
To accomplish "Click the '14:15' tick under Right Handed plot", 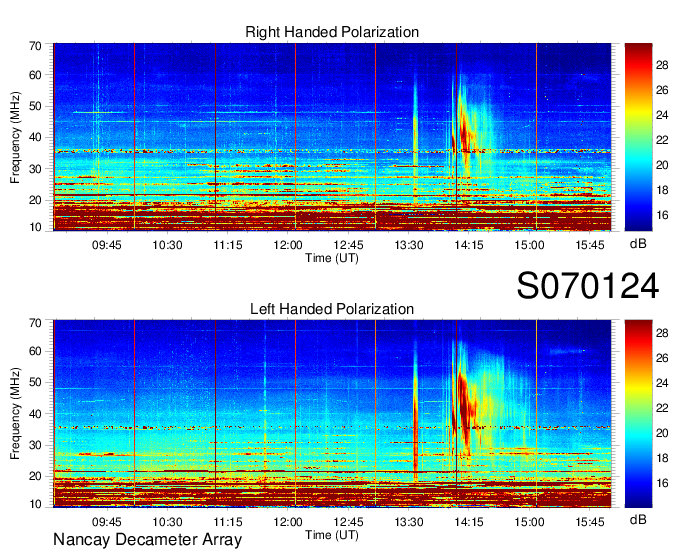I will [x=469, y=245].
